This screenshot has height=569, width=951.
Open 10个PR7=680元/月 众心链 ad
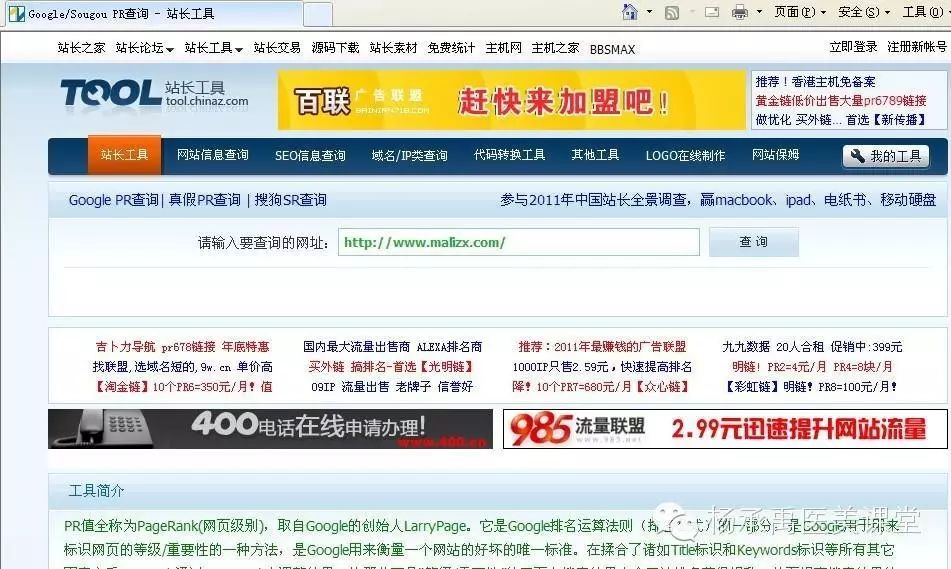click(x=602, y=386)
